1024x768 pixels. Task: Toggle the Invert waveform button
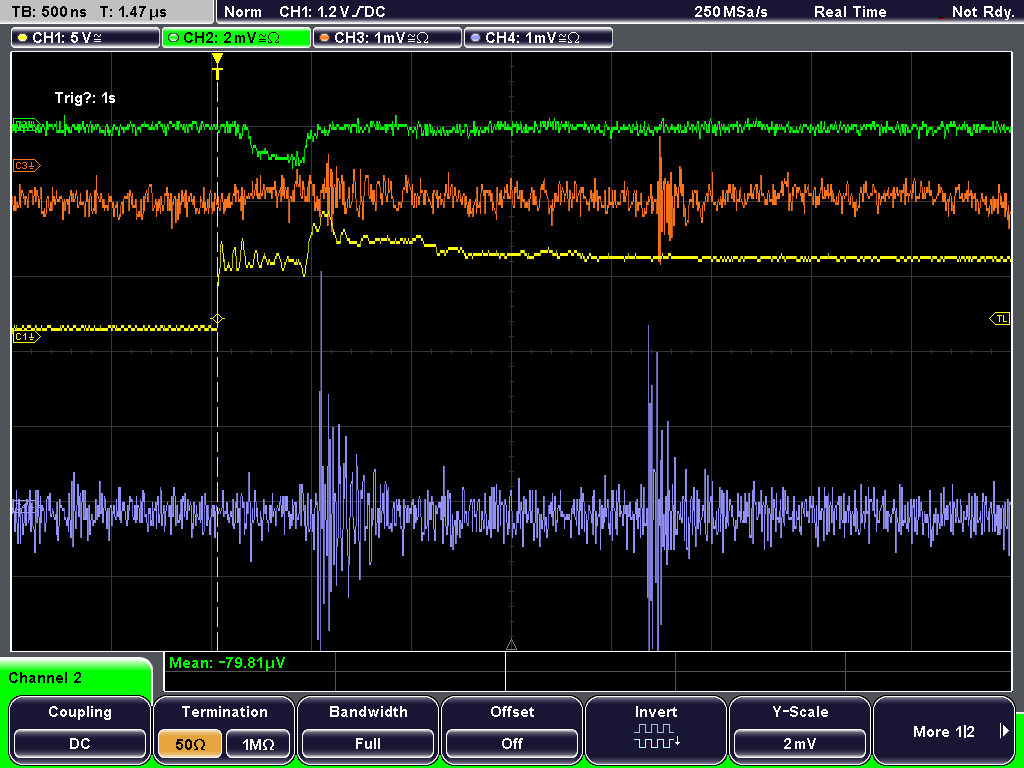pyautogui.click(x=656, y=729)
